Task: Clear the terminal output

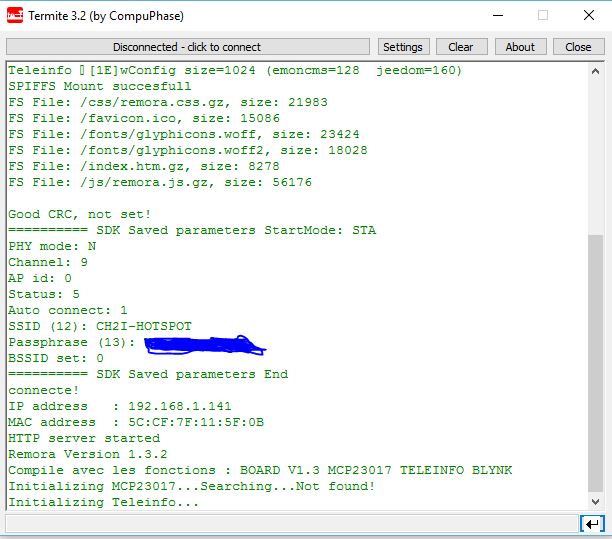Action: pos(461,47)
